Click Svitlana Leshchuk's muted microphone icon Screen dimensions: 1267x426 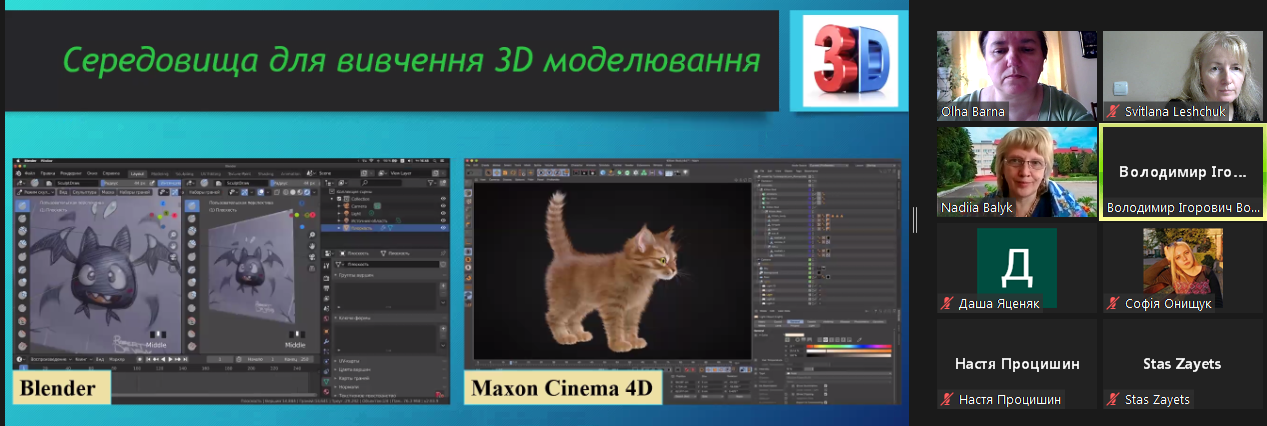tap(1112, 112)
